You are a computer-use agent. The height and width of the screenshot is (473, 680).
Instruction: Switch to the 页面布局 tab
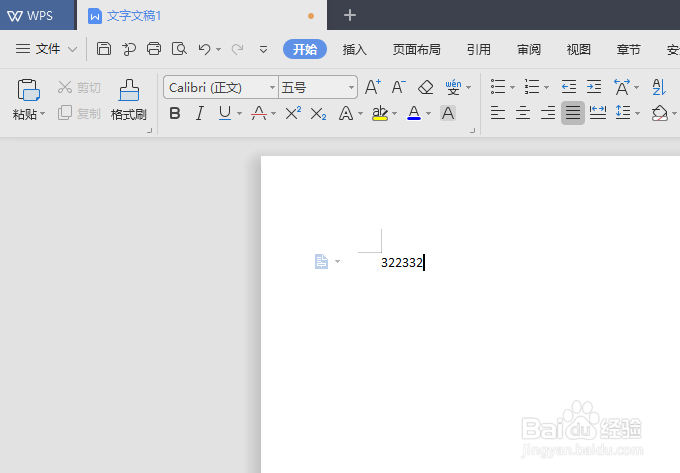[416, 49]
